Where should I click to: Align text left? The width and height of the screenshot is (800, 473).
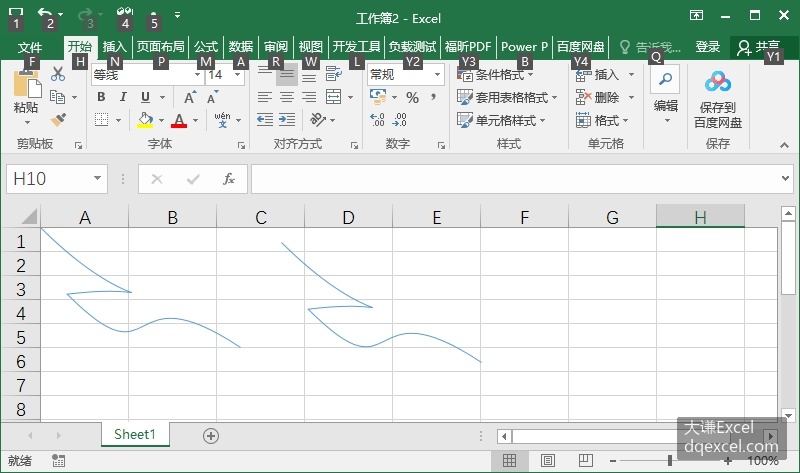tap(265, 97)
